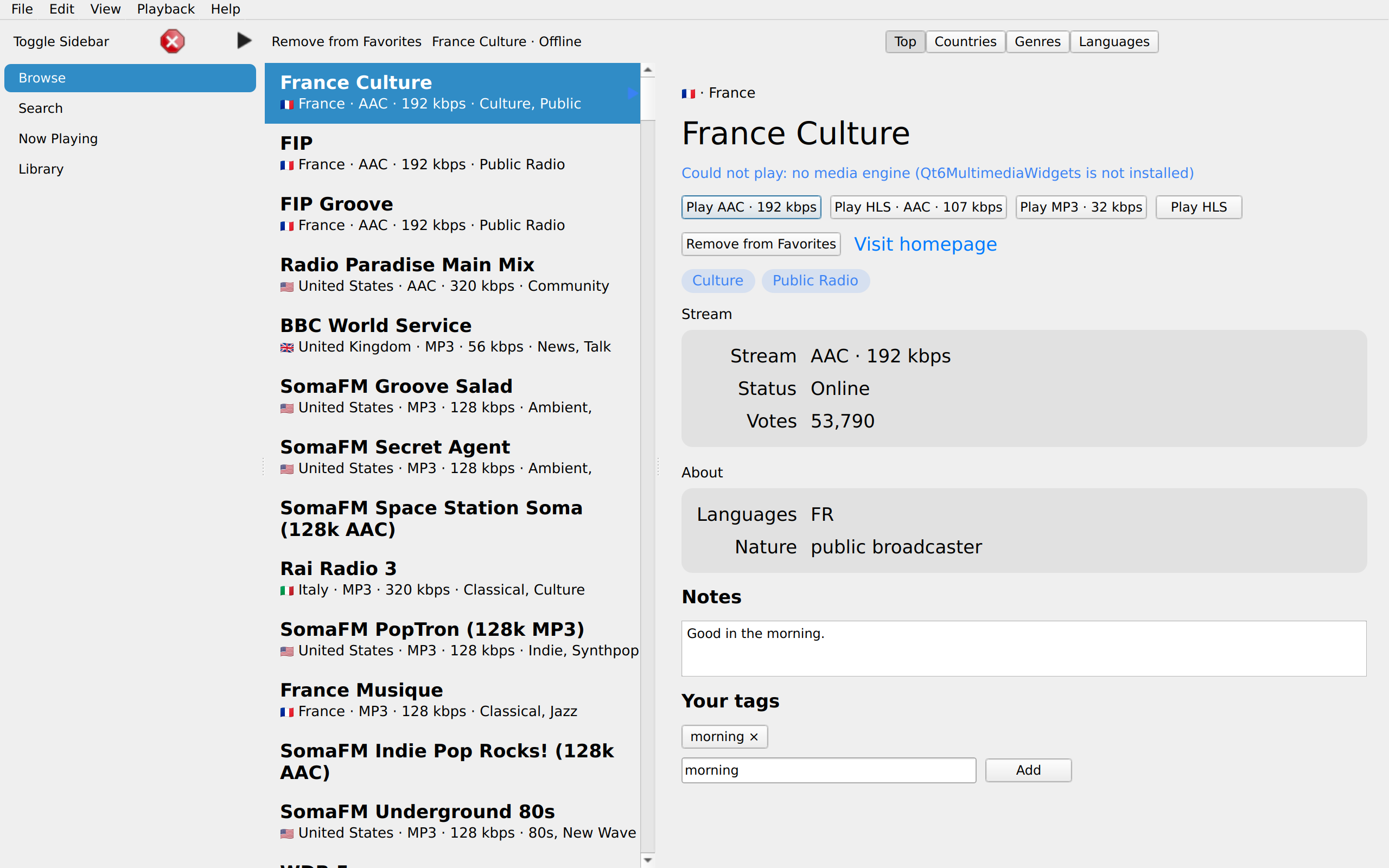Image resolution: width=1389 pixels, height=868 pixels.
Task: Open the File menu
Action: [x=22, y=9]
